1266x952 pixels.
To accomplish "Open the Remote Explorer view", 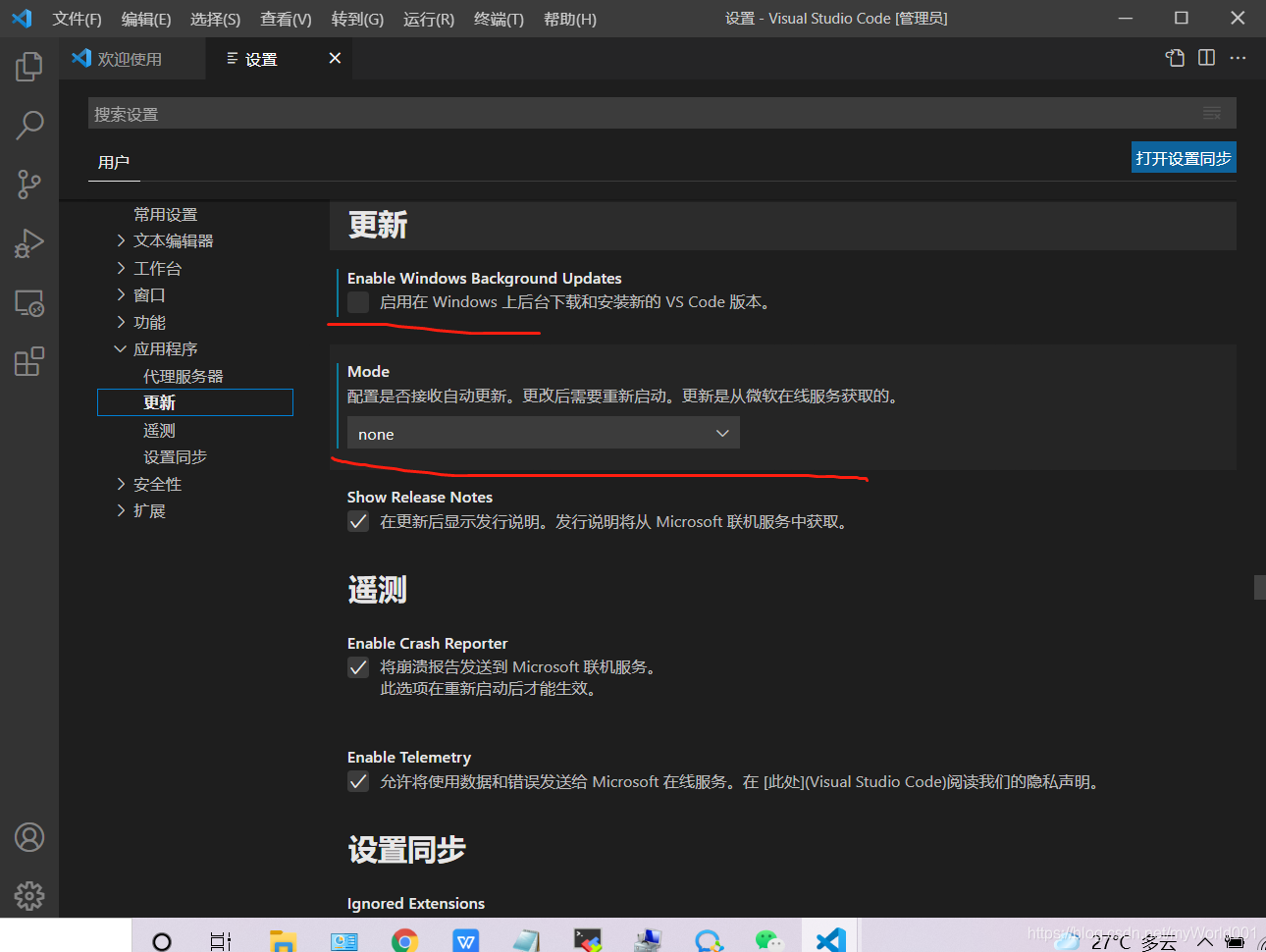I will [x=29, y=302].
